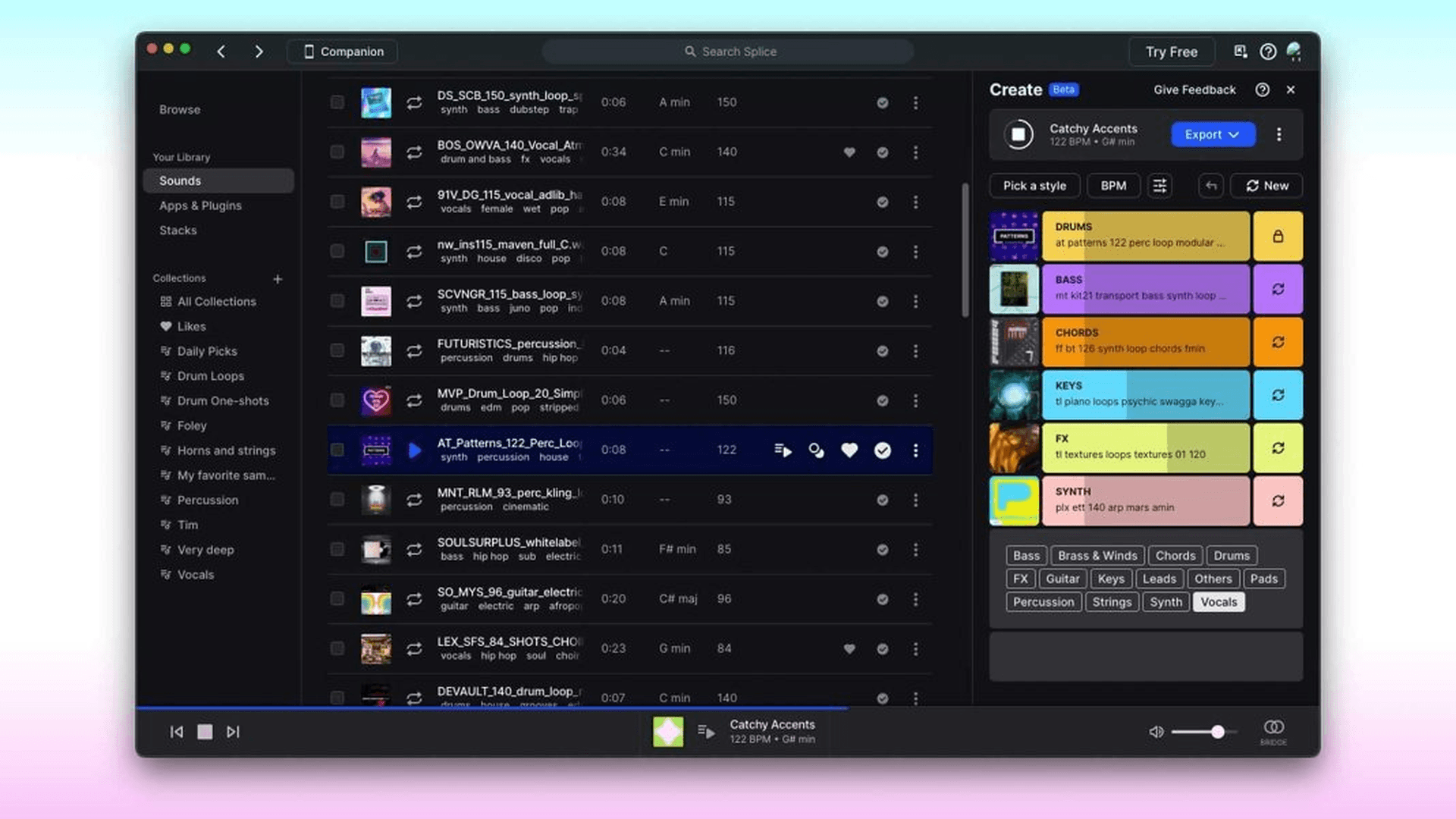The width and height of the screenshot is (1456, 819).
Task: Check the 91V_DG_115_vocal_adlib row checkbox
Action: (x=337, y=202)
